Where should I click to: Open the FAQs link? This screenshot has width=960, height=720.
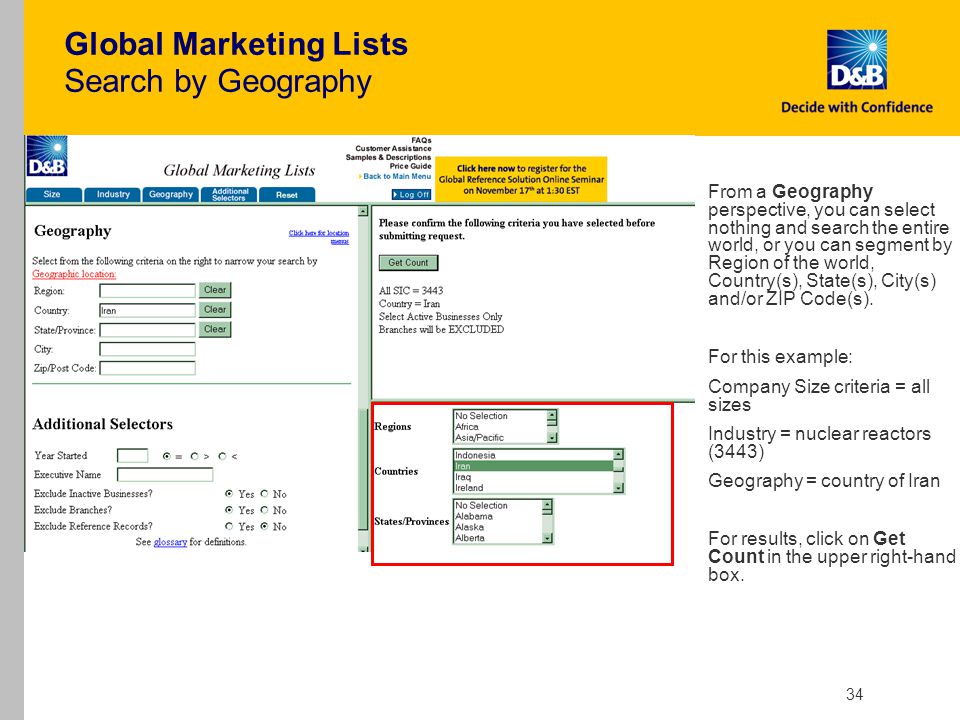click(421, 140)
